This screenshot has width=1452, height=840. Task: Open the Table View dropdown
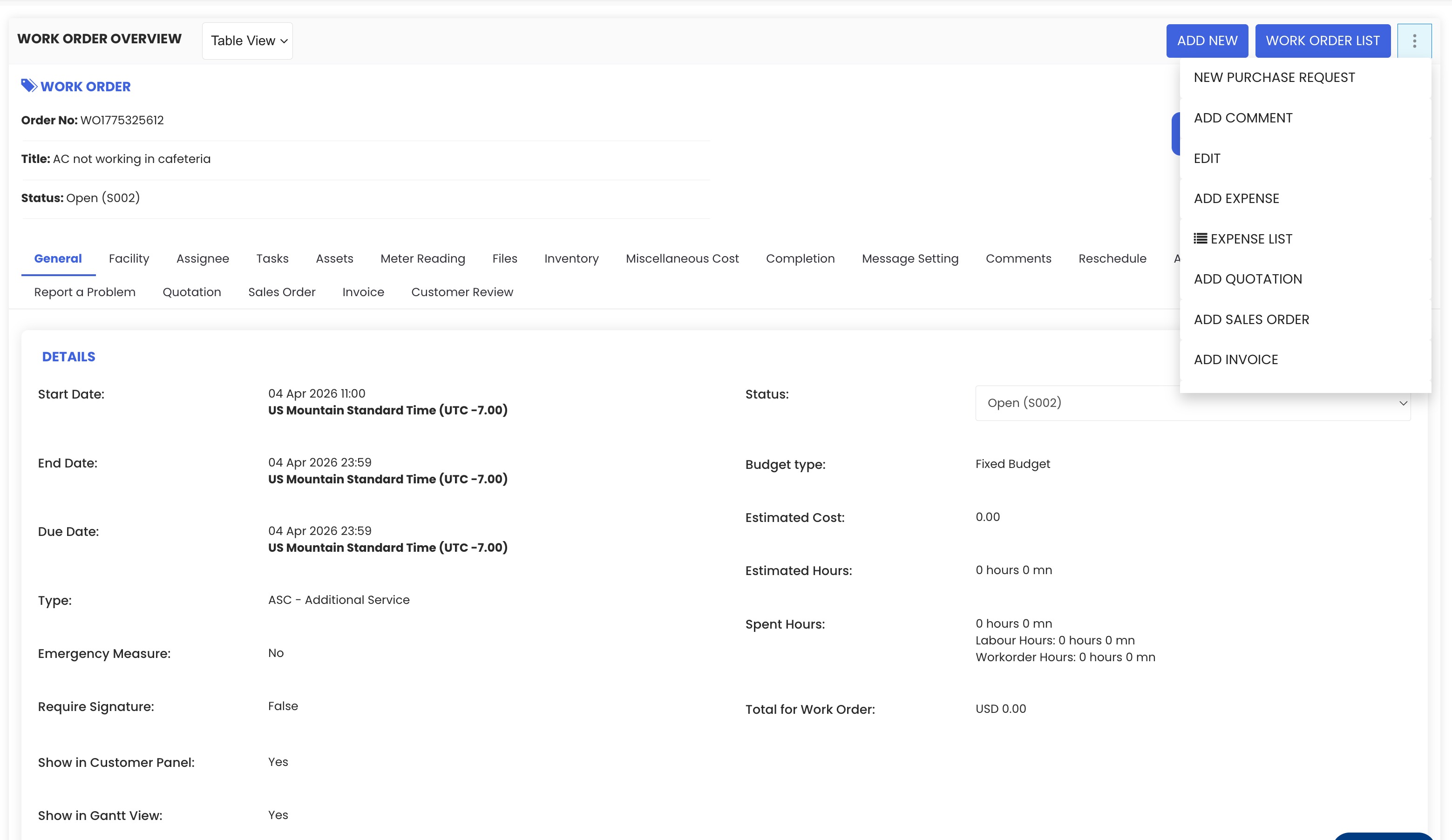[x=247, y=41]
